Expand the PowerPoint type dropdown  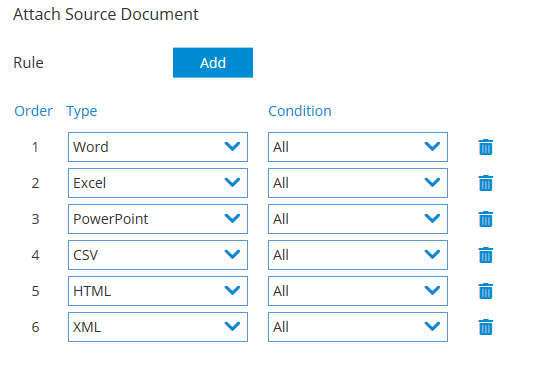158,219
